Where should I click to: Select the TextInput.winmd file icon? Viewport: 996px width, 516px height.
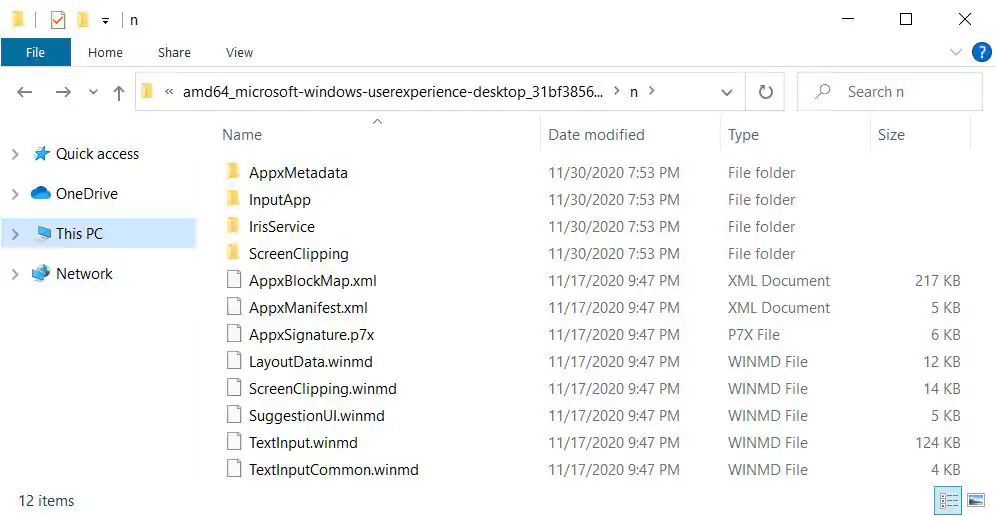234,442
